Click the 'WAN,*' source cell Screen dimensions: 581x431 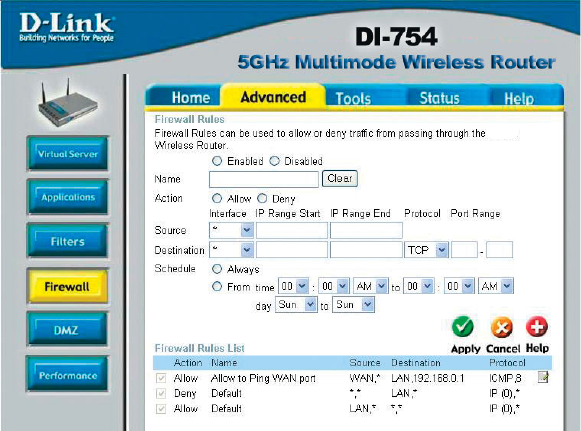click(365, 378)
